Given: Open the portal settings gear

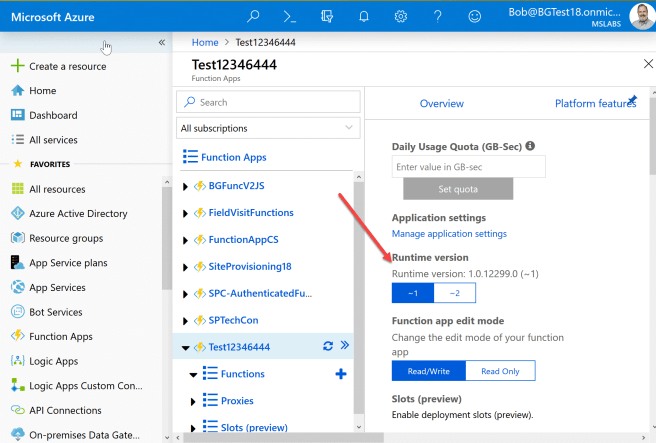Looking at the screenshot, I should point(401,16).
